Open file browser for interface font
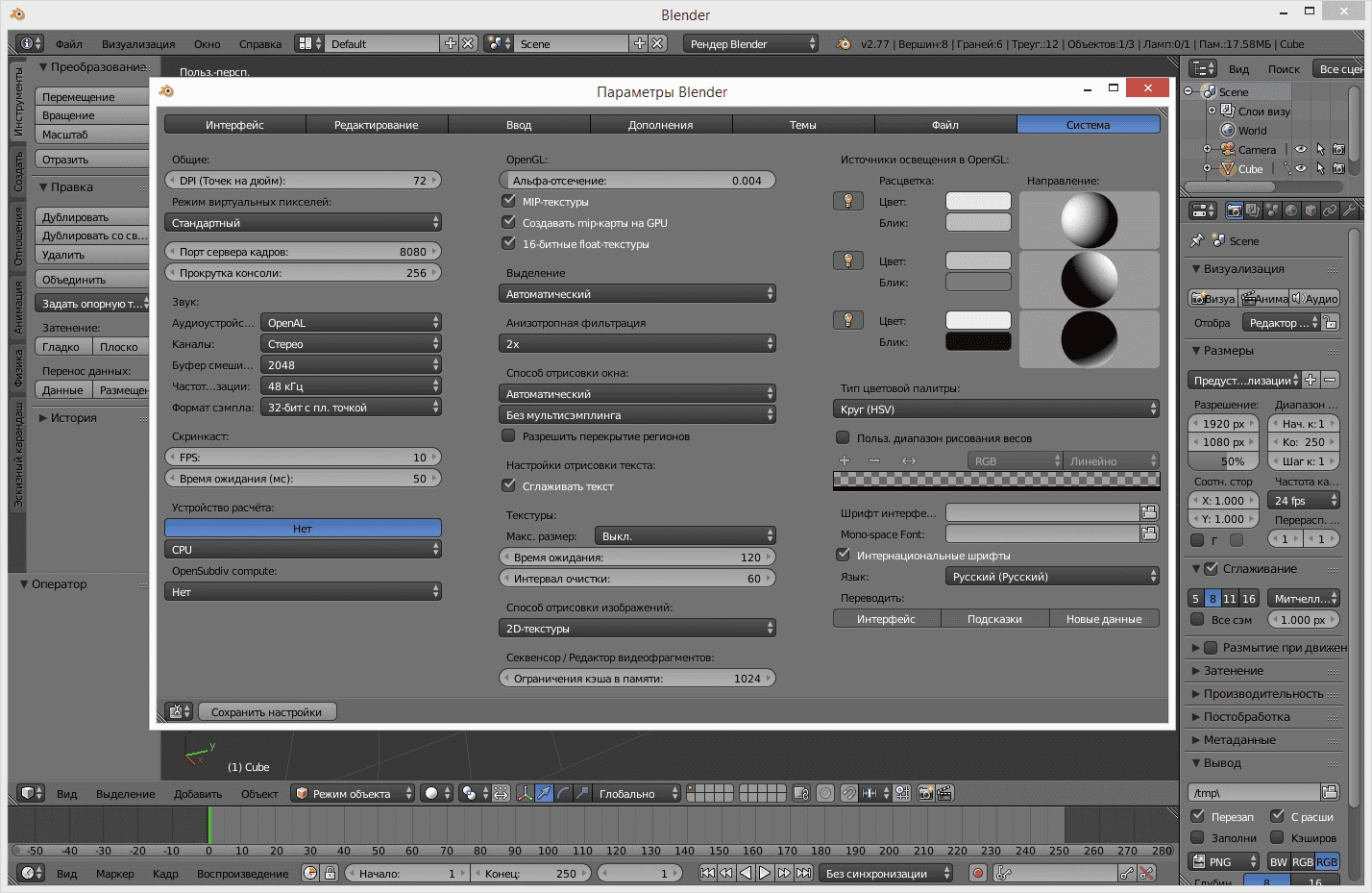 click(x=1149, y=512)
